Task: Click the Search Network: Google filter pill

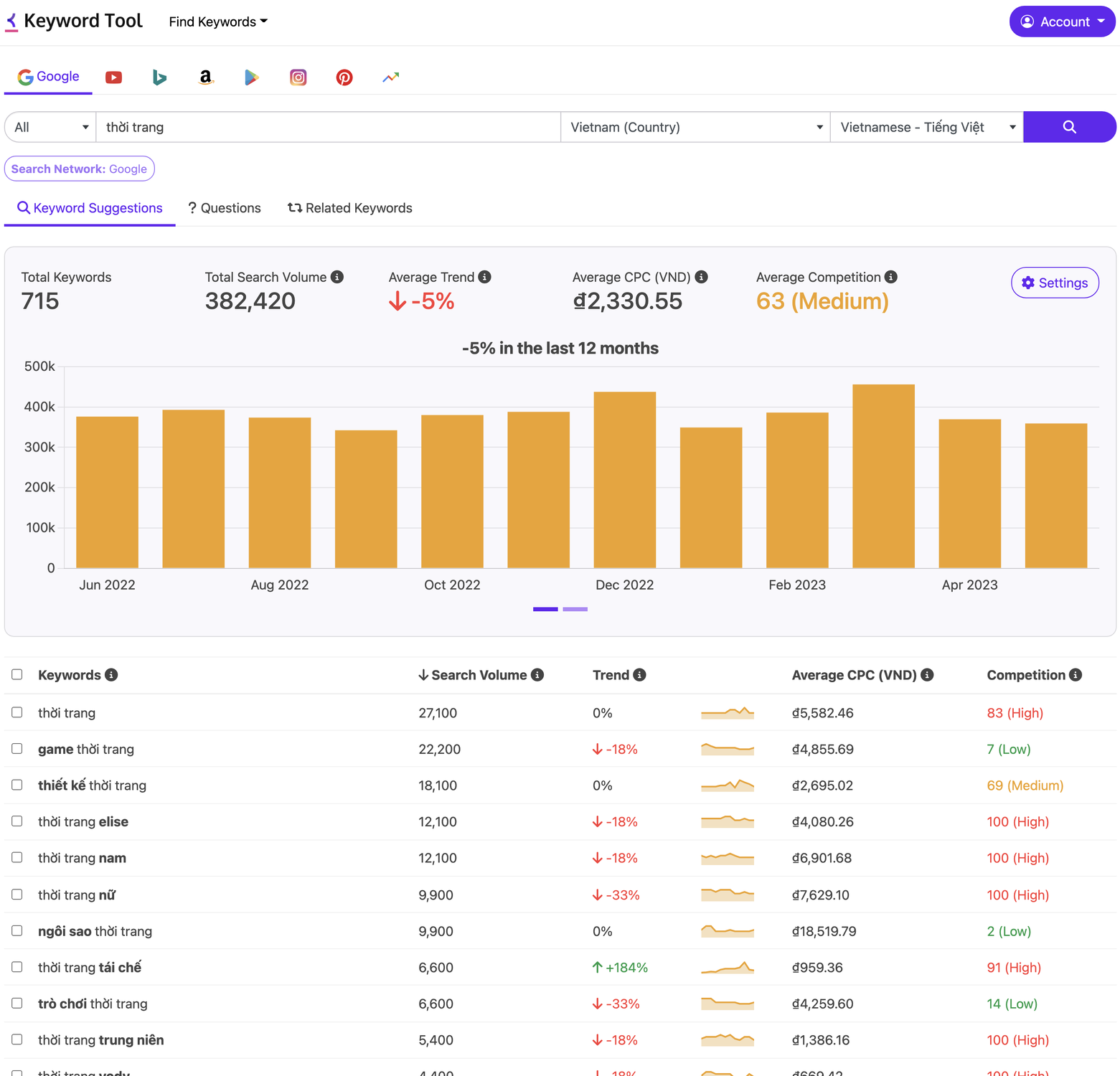Action: click(x=80, y=169)
